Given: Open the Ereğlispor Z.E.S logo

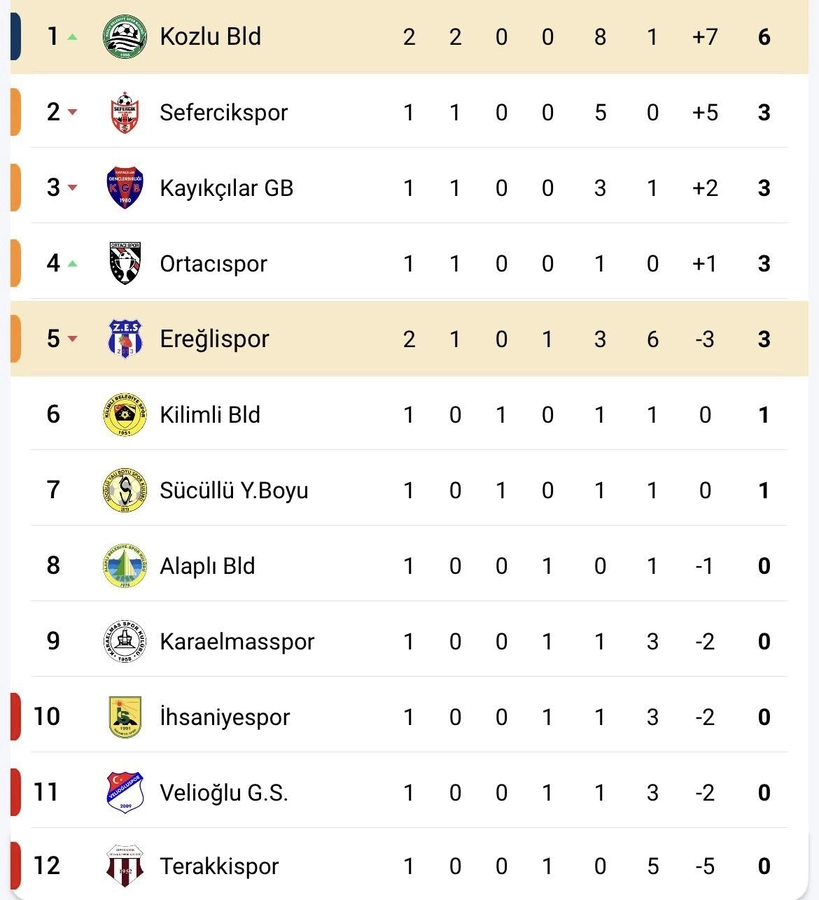Looking at the screenshot, I should (x=125, y=339).
